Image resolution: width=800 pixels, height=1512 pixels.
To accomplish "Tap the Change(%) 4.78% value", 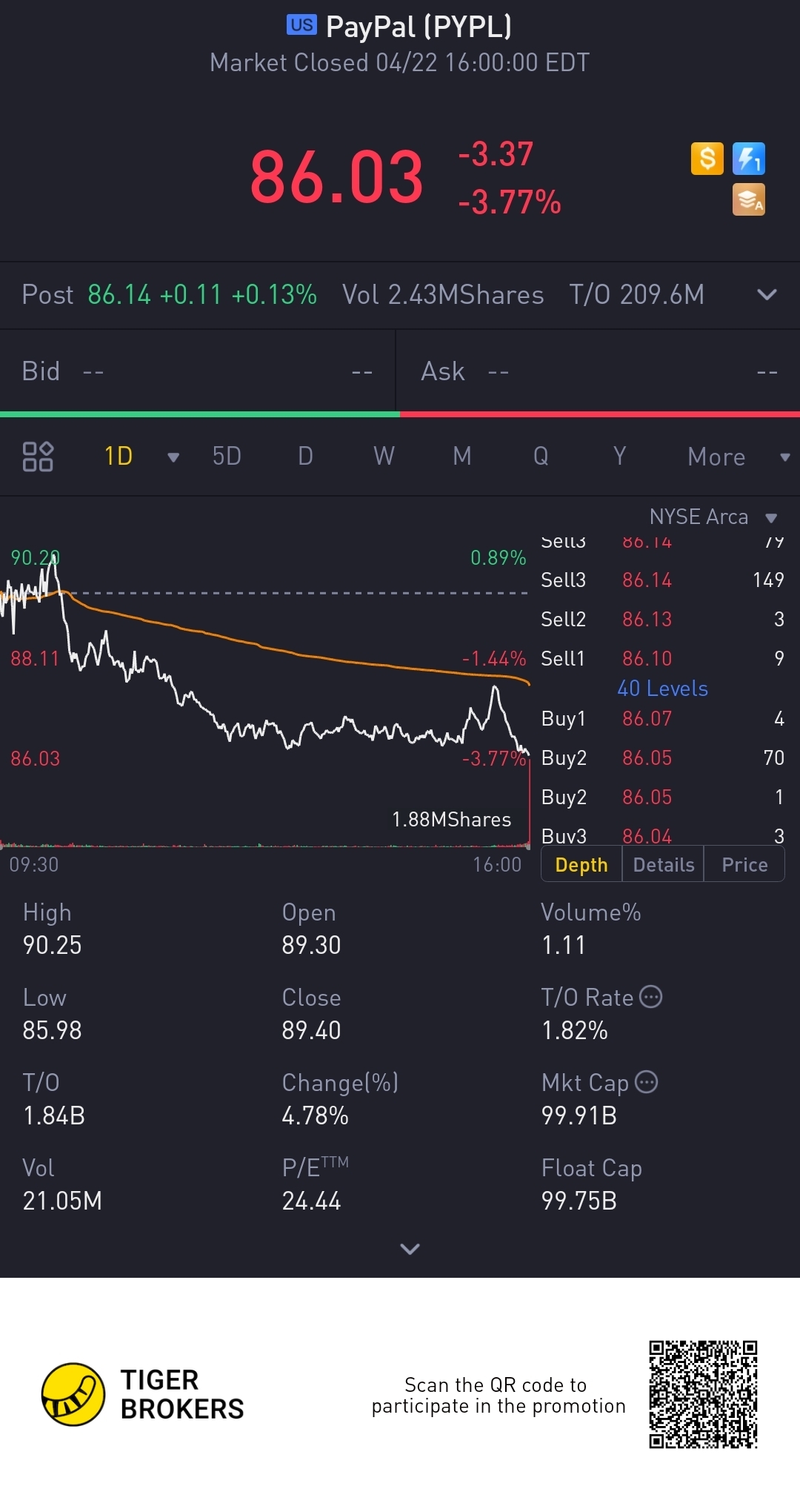I will [315, 1115].
